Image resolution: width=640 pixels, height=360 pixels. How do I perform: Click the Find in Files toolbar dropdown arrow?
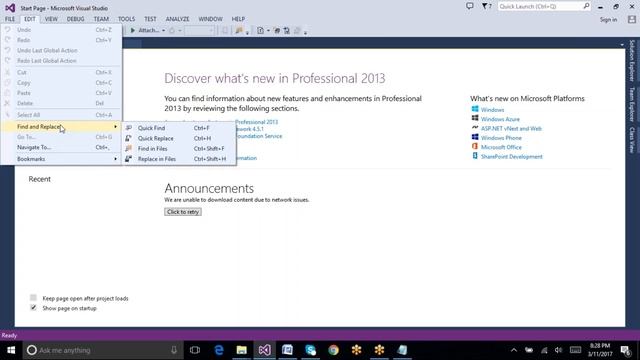247,32
